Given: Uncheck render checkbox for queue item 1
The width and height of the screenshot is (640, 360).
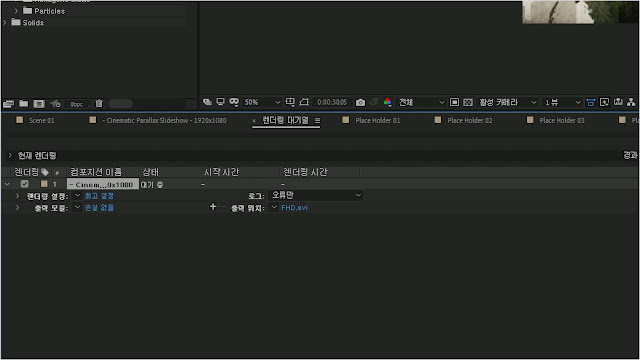Looking at the screenshot, I should pyautogui.click(x=24, y=184).
